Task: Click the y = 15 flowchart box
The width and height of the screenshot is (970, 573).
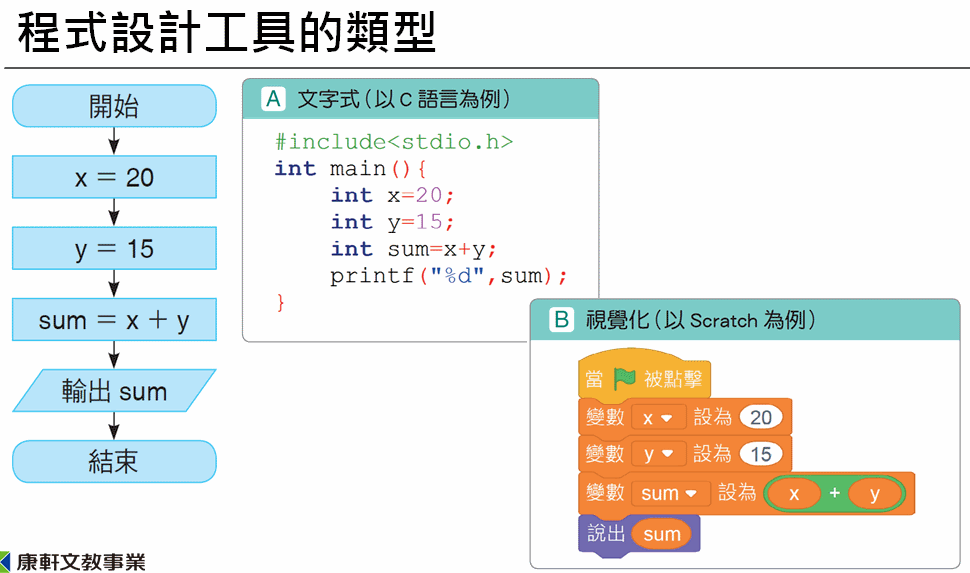Action: pyautogui.click(x=114, y=248)
